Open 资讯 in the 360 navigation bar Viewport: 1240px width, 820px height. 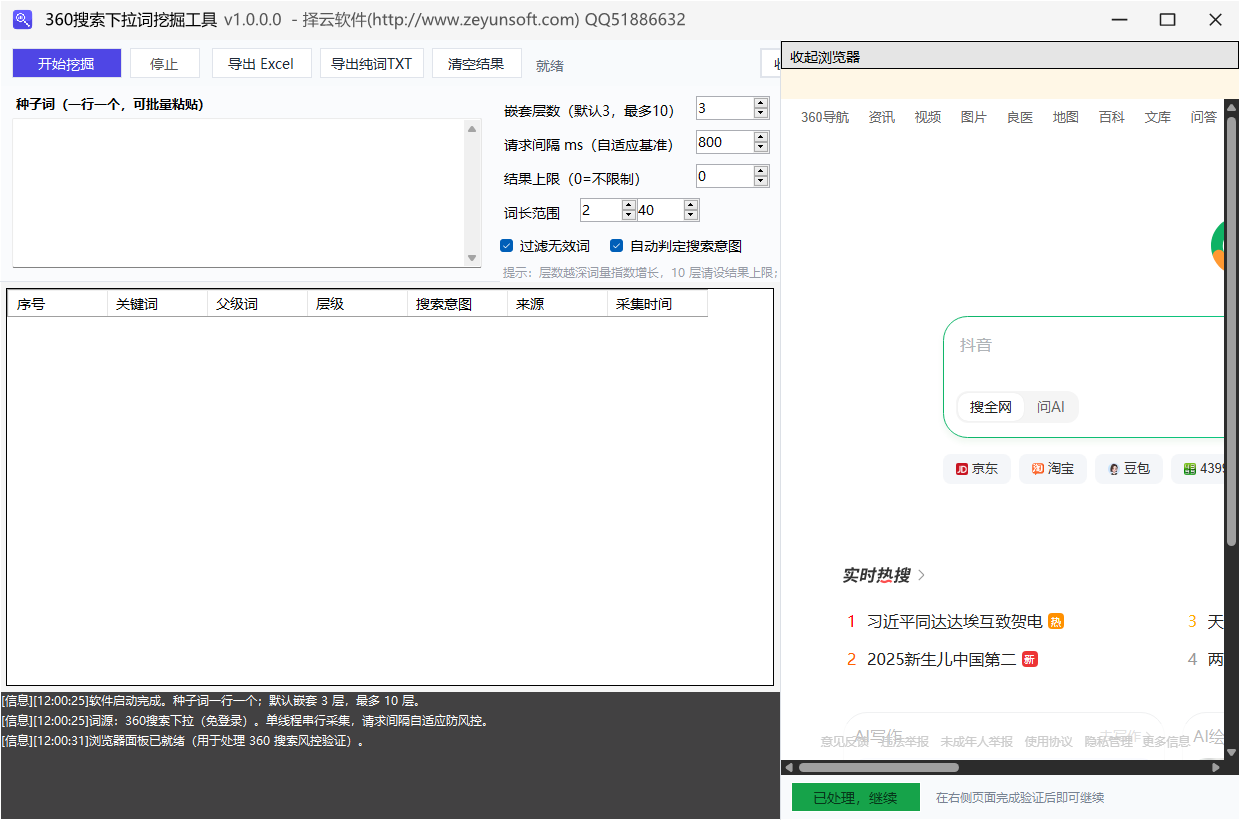click(x=882, y=117)
